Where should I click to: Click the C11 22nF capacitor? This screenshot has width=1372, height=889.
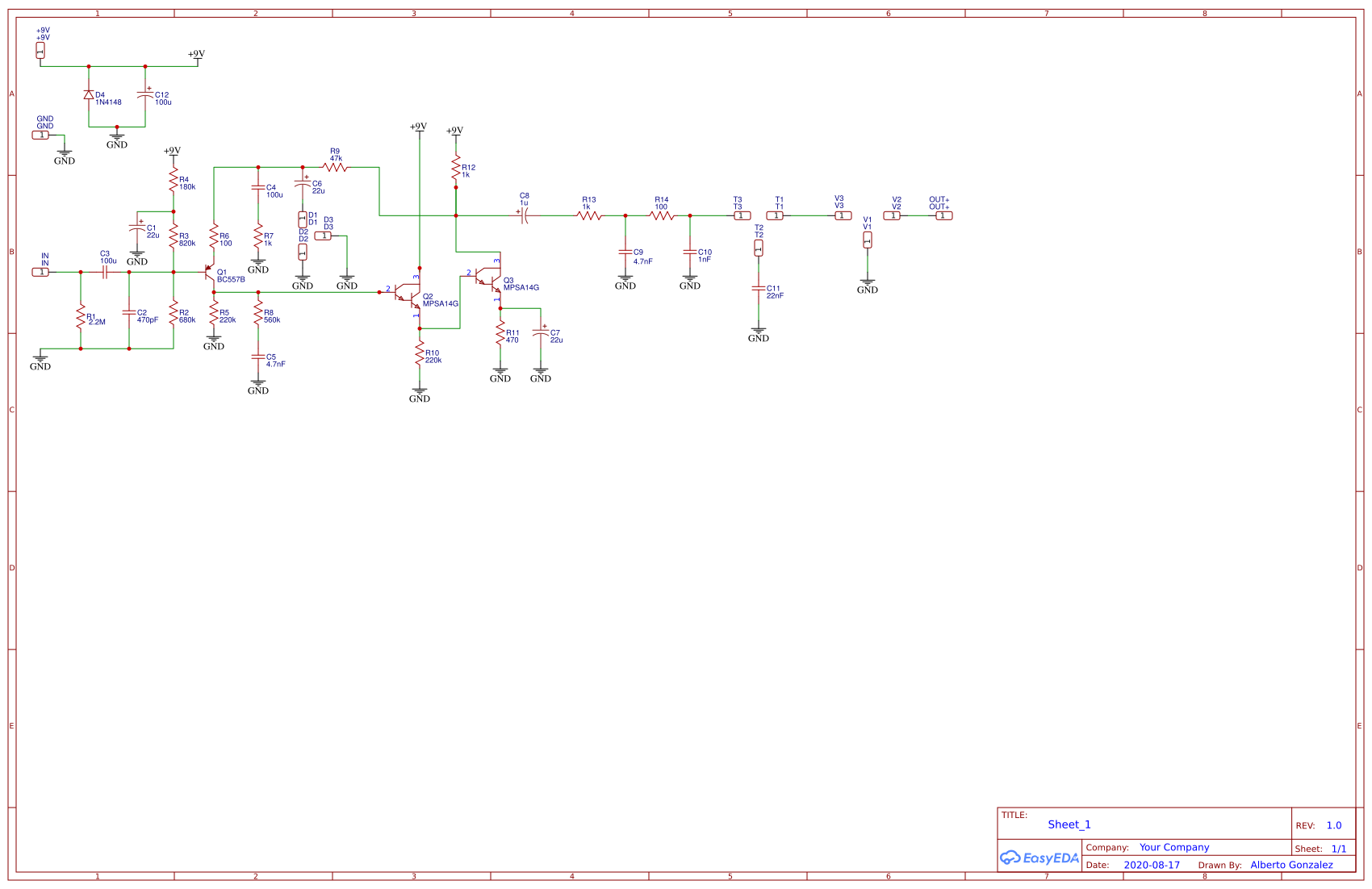click(759, 288)
